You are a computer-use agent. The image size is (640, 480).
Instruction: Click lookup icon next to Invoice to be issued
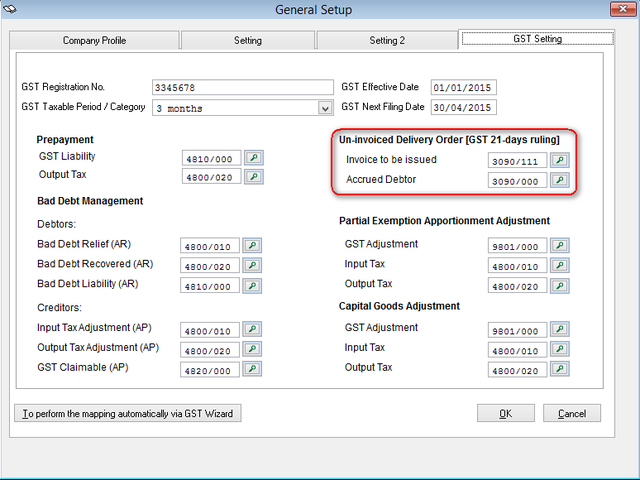[560, 160]
